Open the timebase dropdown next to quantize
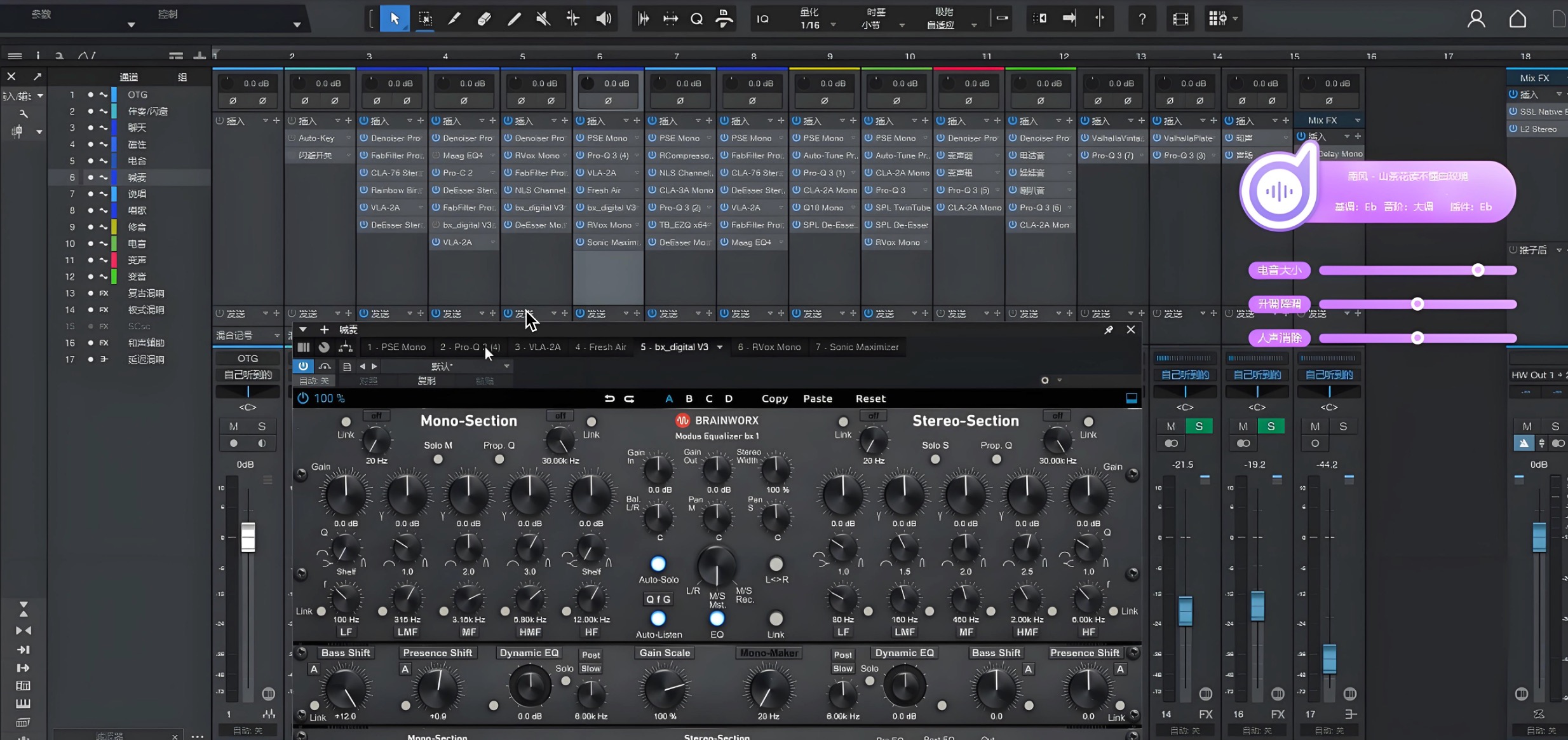This screenshot has width=1568, height=740. (902, 25)
